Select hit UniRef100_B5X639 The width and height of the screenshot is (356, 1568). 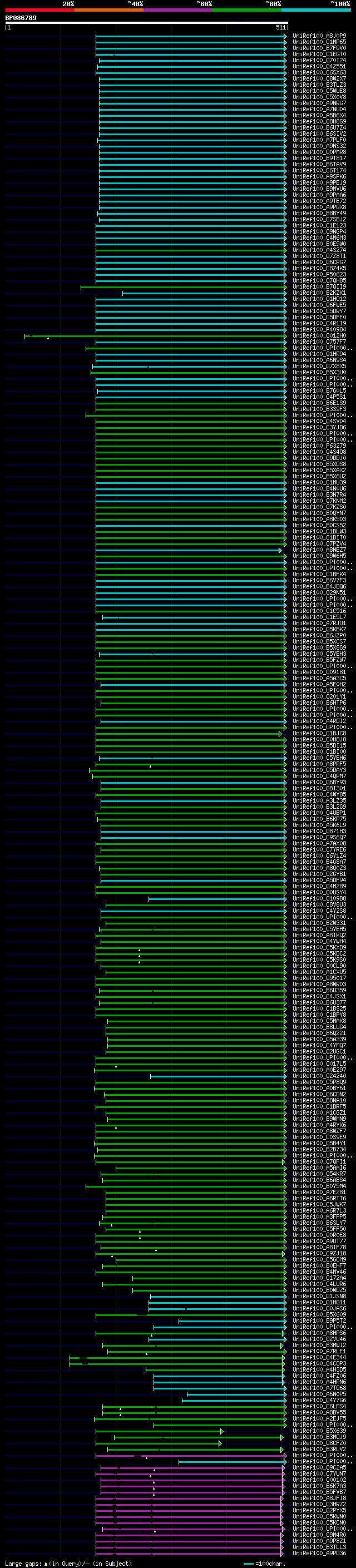tap(319, 1431)
